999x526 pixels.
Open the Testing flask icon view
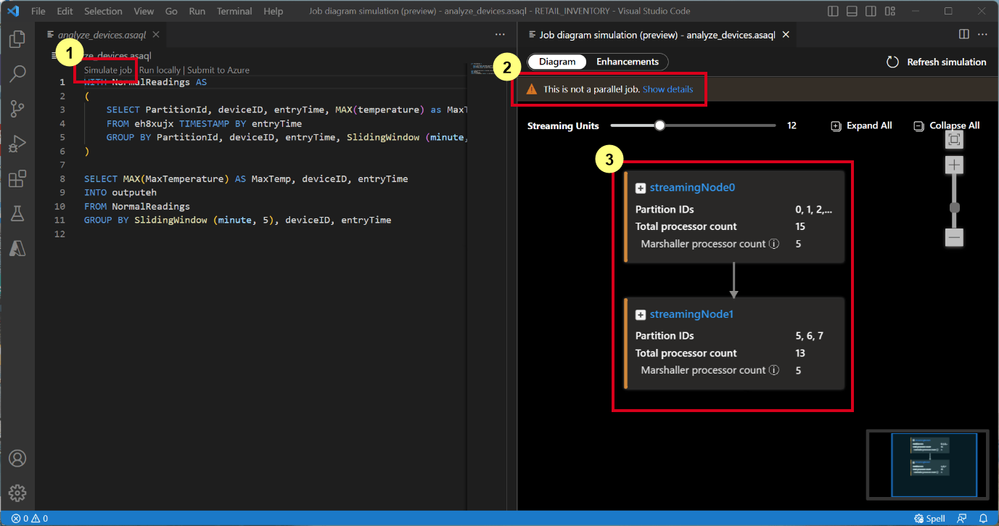(x=17, y=213)
